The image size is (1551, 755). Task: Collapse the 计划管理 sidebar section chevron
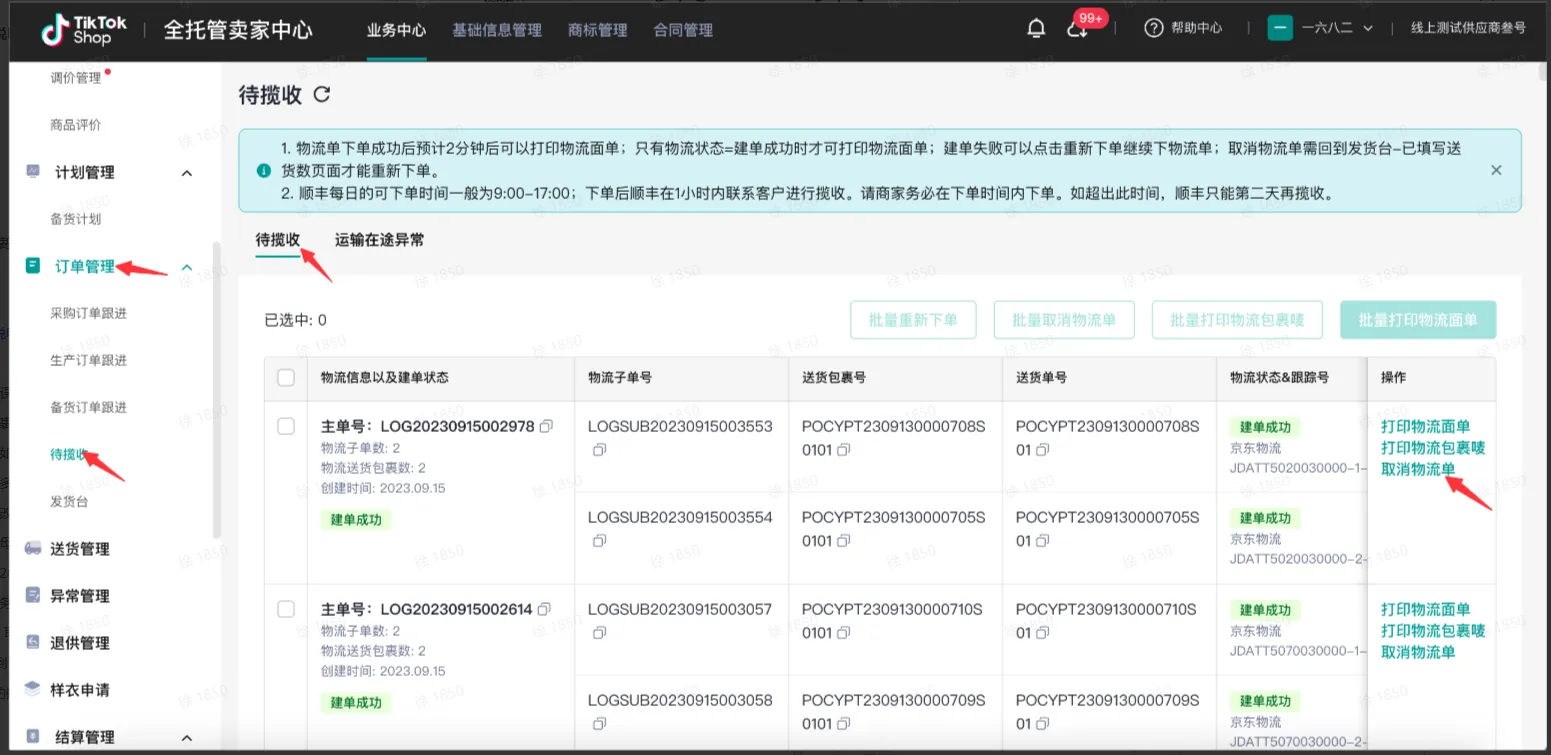[x=186, y=173]
